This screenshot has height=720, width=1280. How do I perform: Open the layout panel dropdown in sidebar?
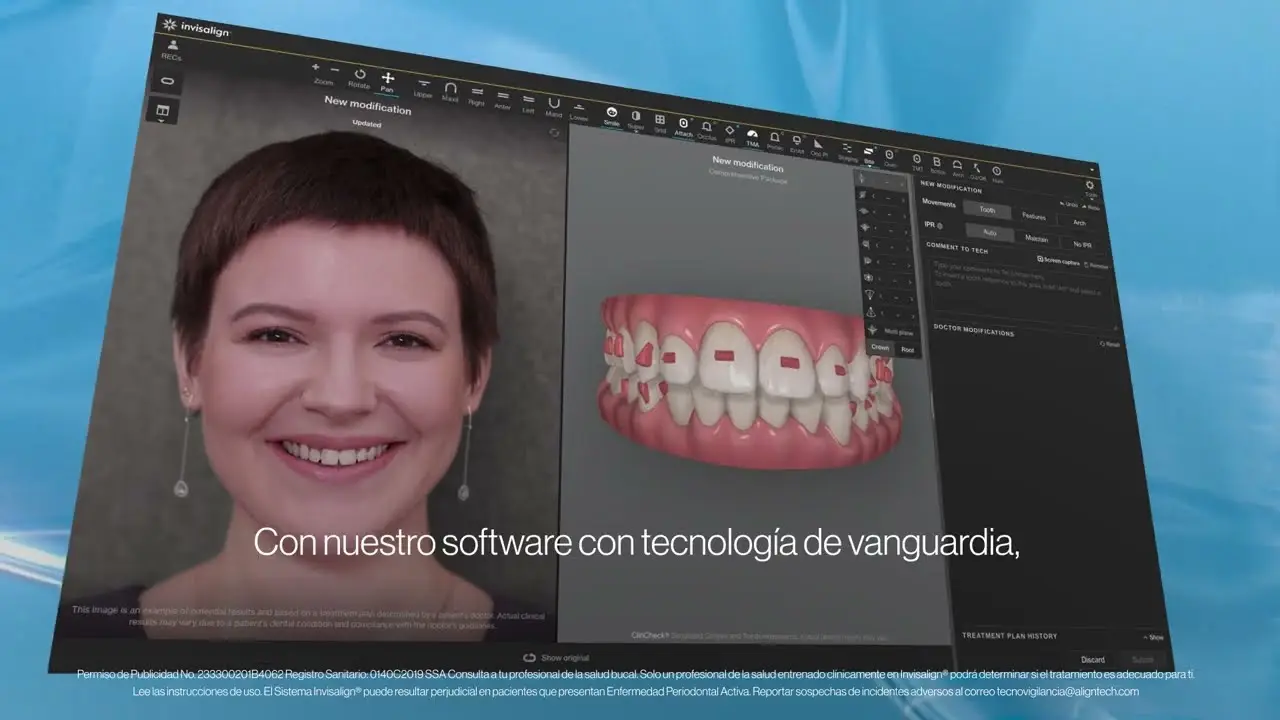click(165, 112)
